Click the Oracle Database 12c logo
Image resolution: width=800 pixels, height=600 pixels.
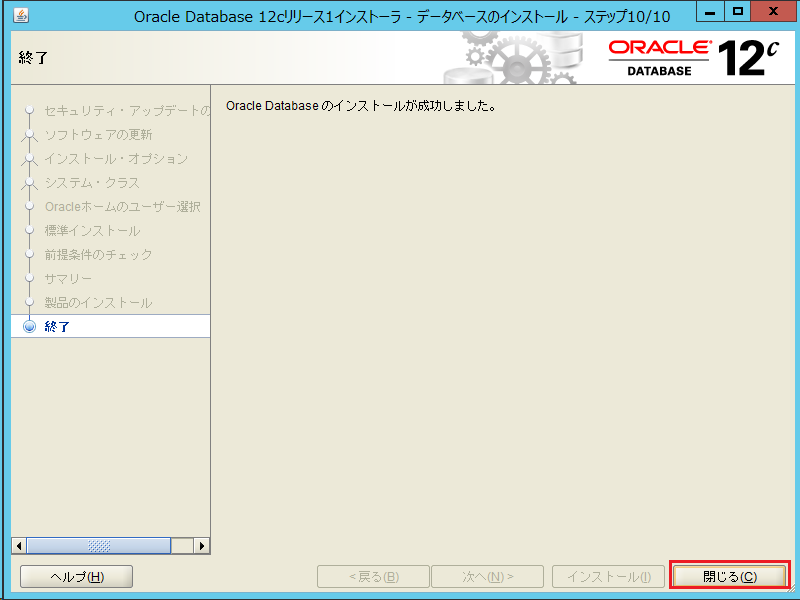694,58
